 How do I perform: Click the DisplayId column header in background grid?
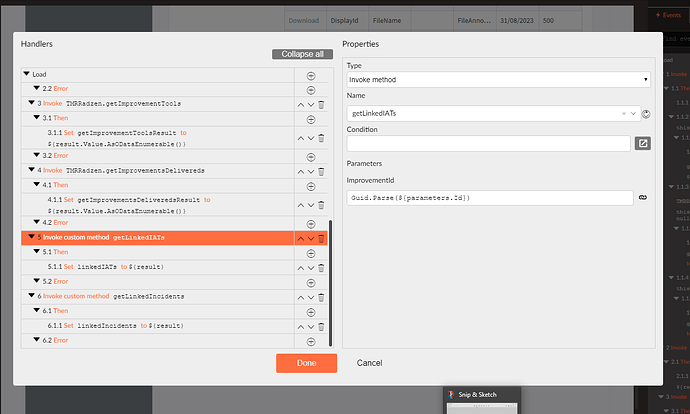(345, 21)
